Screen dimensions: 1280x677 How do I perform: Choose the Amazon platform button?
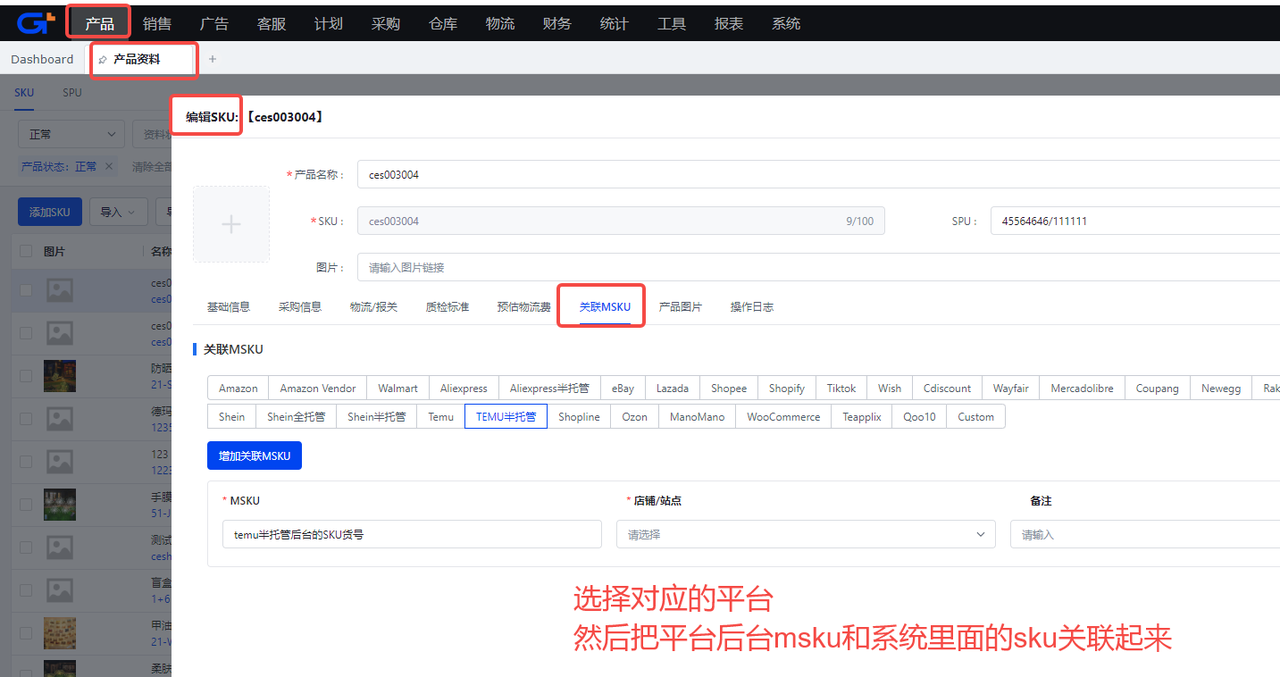(x=238, y=388)
